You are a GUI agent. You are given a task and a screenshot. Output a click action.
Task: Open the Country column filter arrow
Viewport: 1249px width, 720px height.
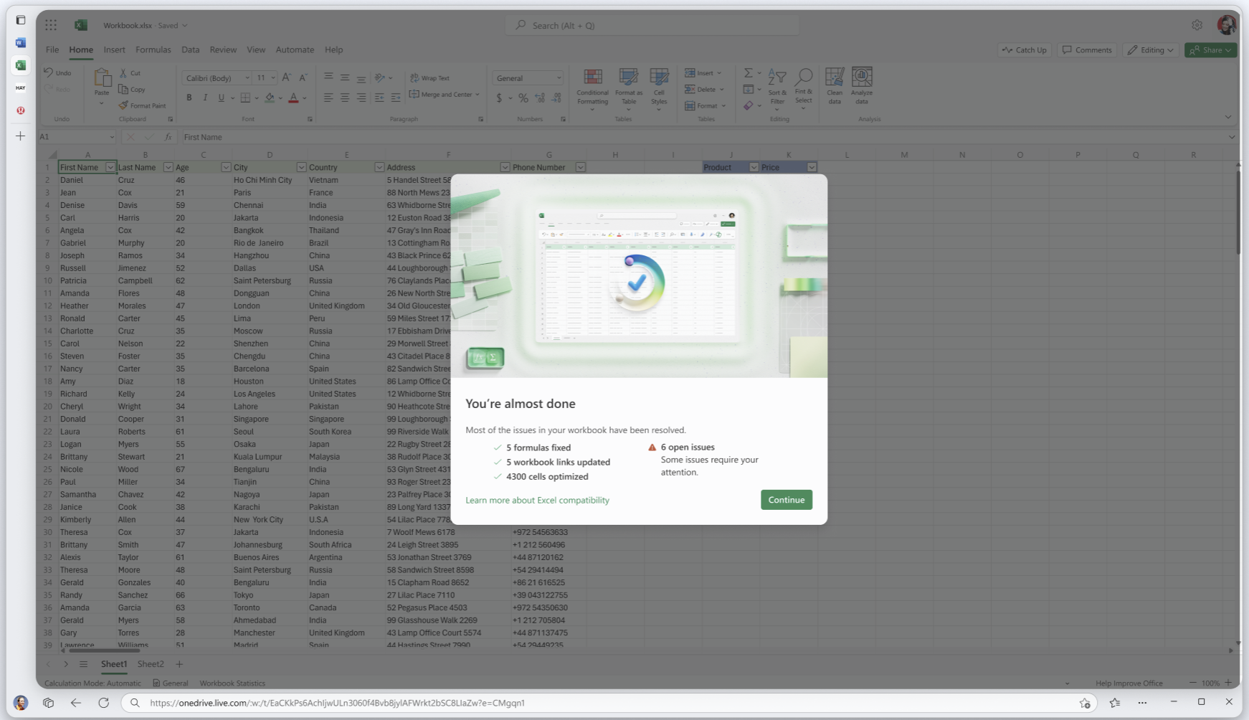pyautogui.click(x=379, y=168)
